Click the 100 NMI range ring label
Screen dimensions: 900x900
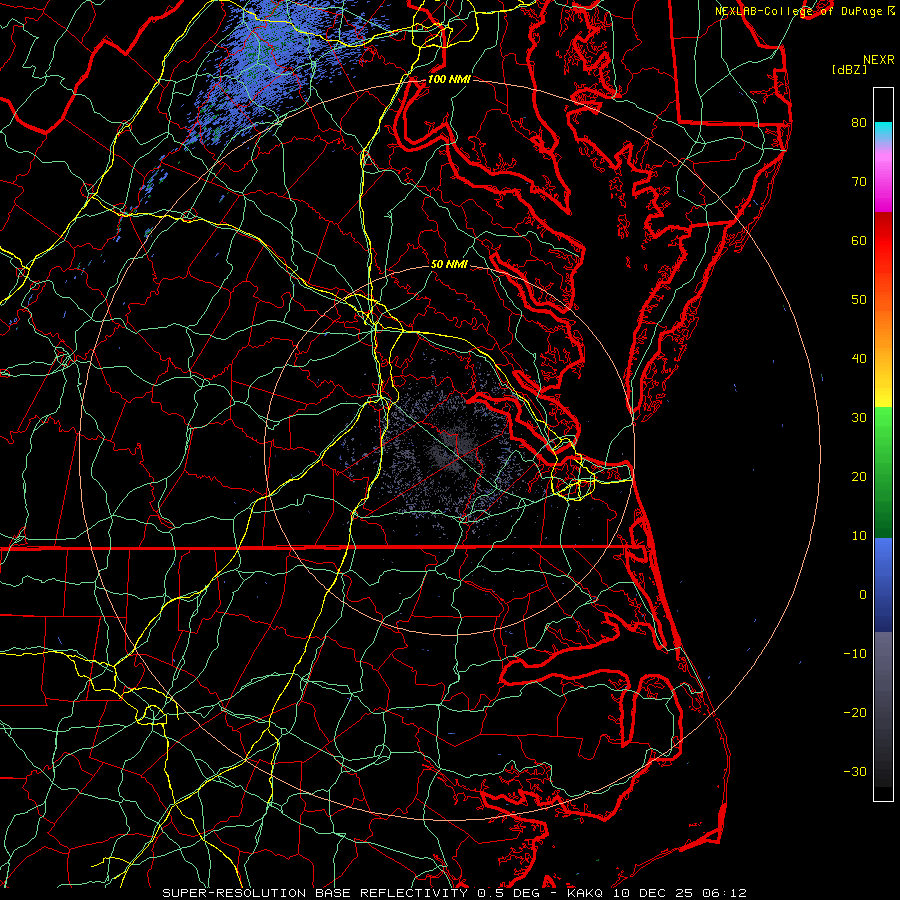click(x=449, y=79)
